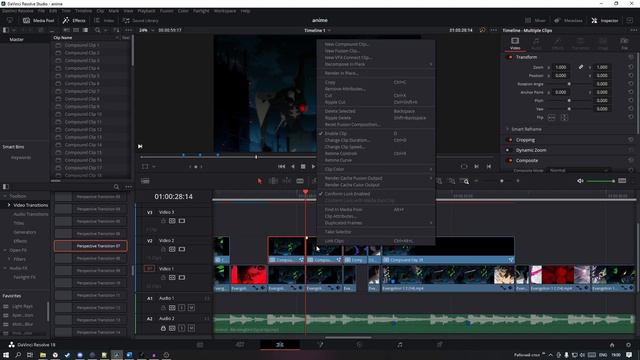Select the V1 destination control

149,269
